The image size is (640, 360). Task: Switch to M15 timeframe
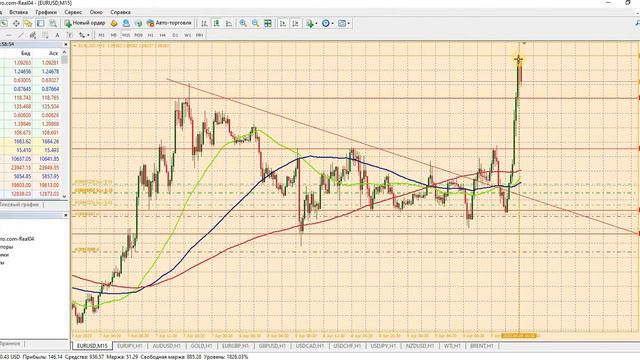(x=126, y=35)
